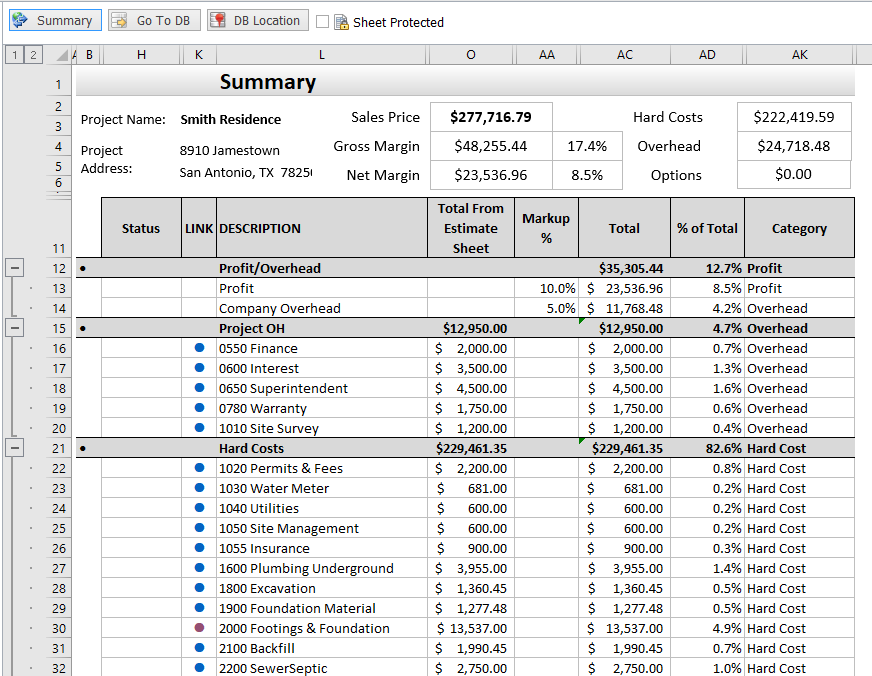
Task: Click the blue link dot for 2100 Backfill
Action: point(199,648)
